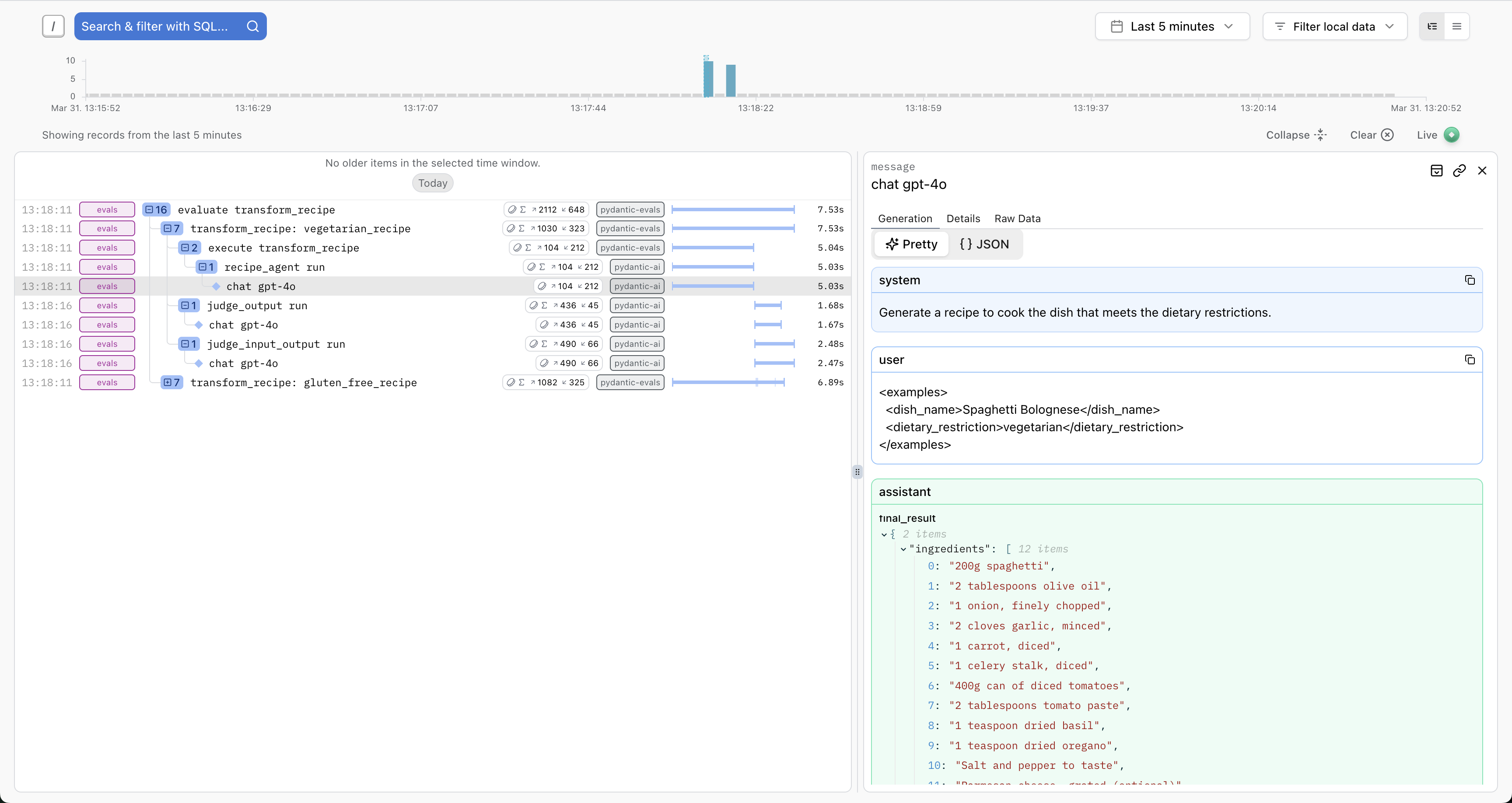Click the search magnifier icon

(x=252, y=26)
